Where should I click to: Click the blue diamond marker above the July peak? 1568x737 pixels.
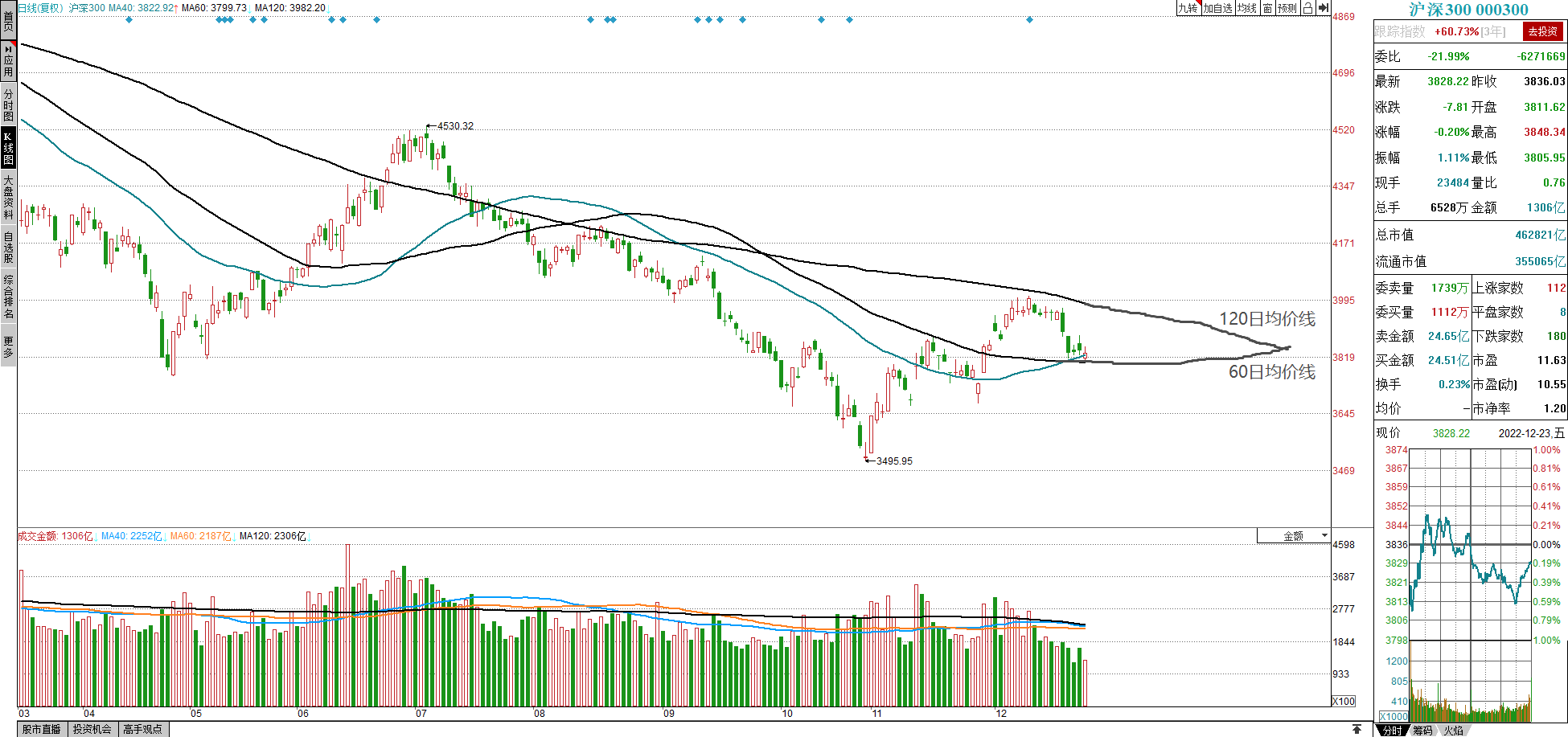pyautogui.click(x=376, y=19)
